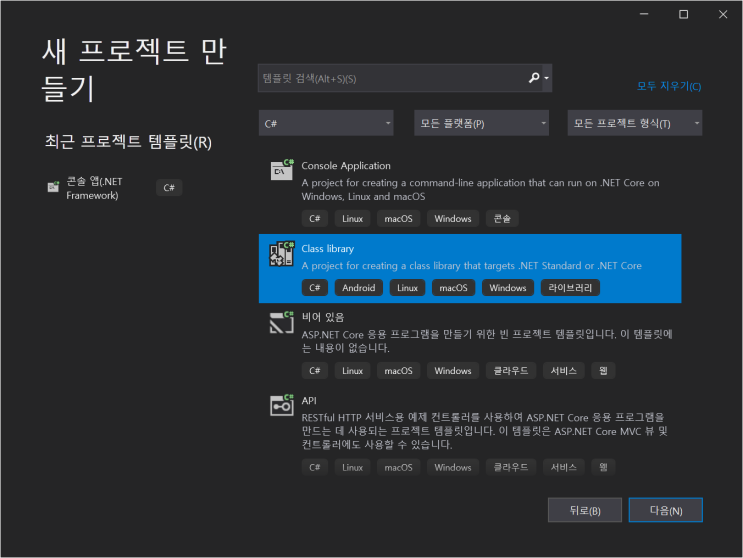Click the Class library description text
The image size is (743, 558).
[471, 266]
